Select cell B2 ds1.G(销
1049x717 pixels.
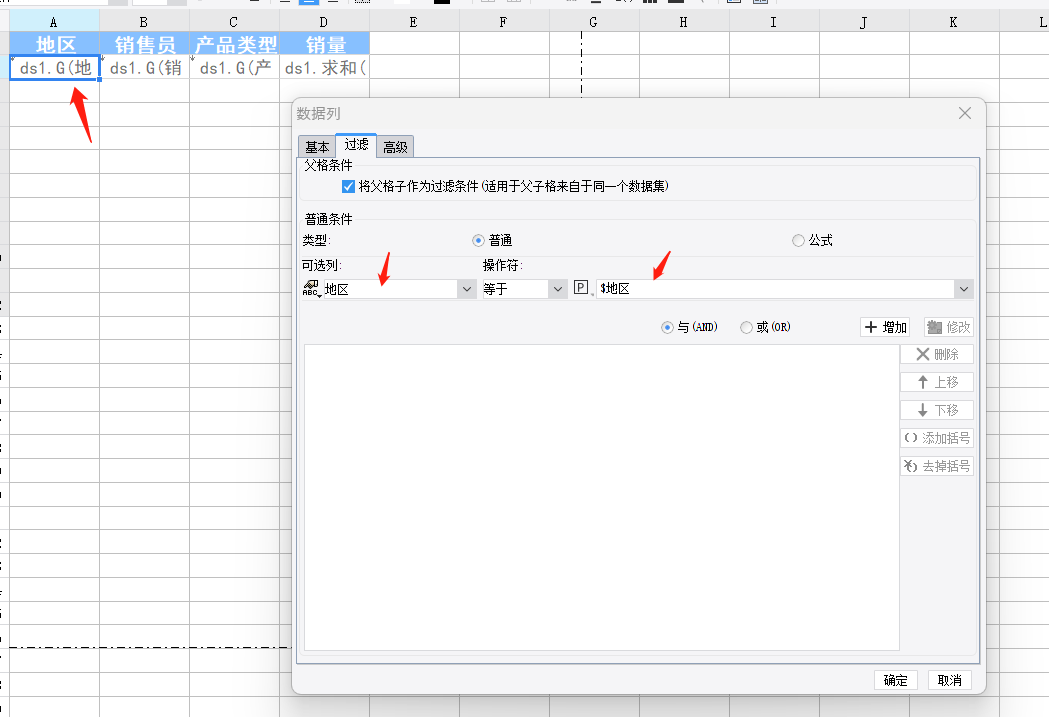pos(145,68)
